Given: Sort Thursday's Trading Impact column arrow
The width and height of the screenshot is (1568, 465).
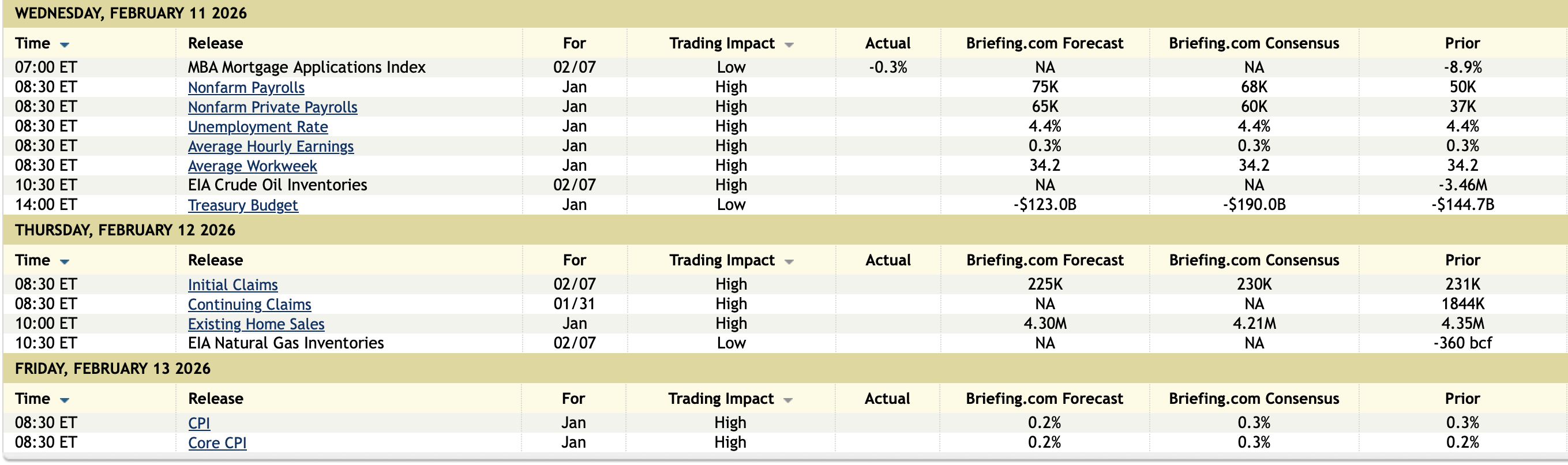Looking at the screenshot, I should click(x=789, y=262).
